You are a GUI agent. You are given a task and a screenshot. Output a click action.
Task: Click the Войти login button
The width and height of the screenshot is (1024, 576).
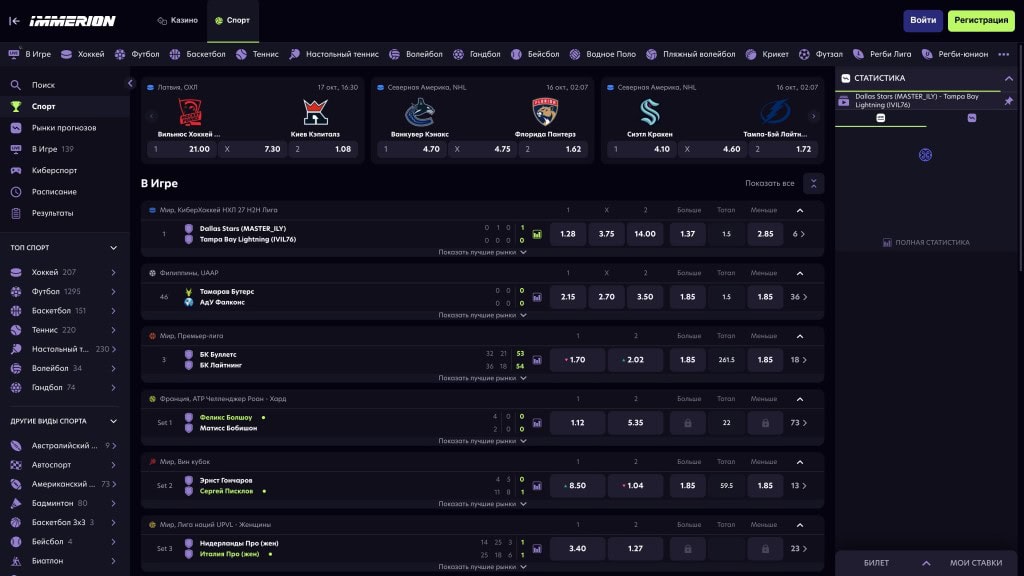pos(923,20)
